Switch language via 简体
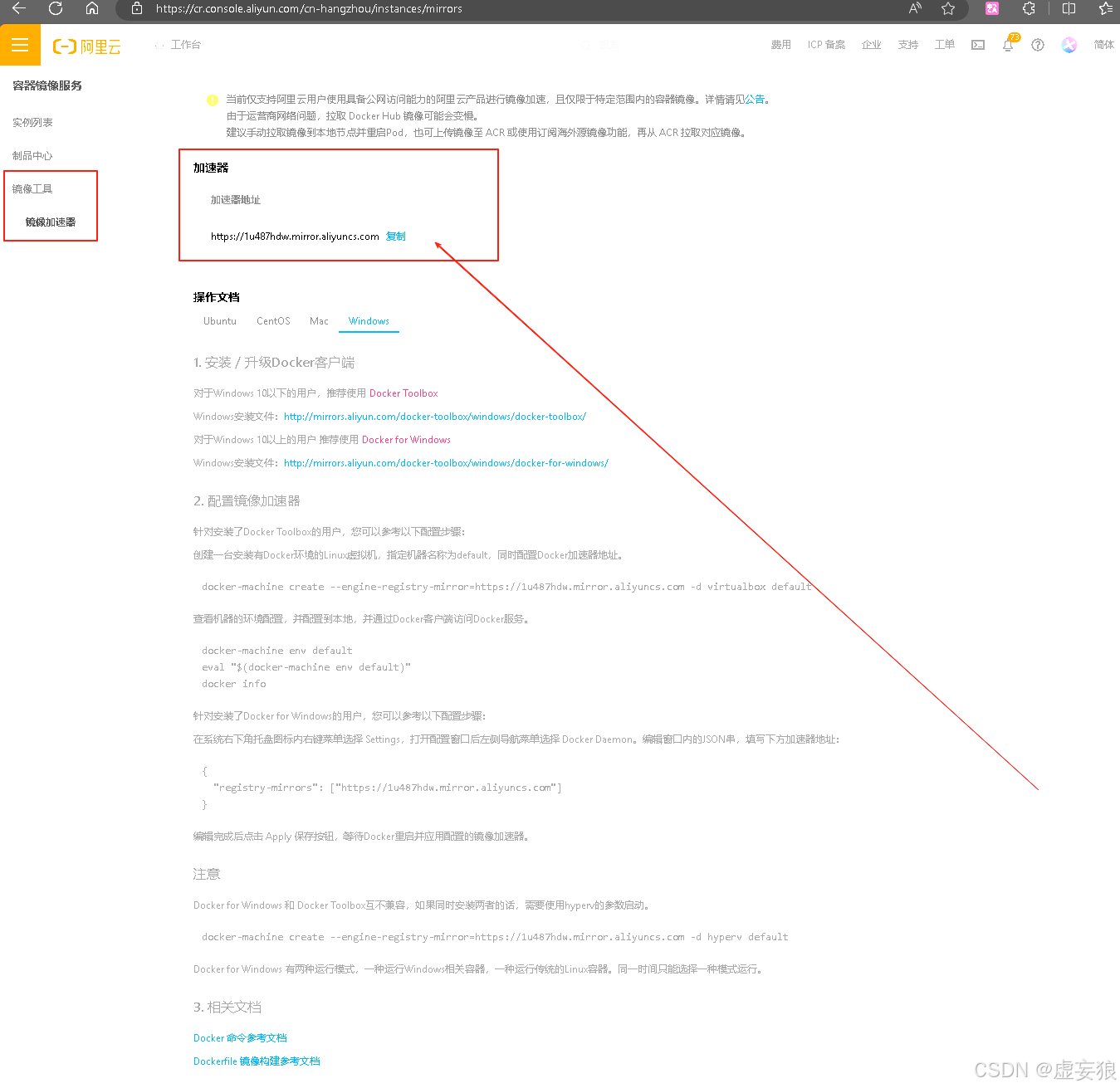The width and height of the screenshot is (1120, 1088). click(1103, 45)
